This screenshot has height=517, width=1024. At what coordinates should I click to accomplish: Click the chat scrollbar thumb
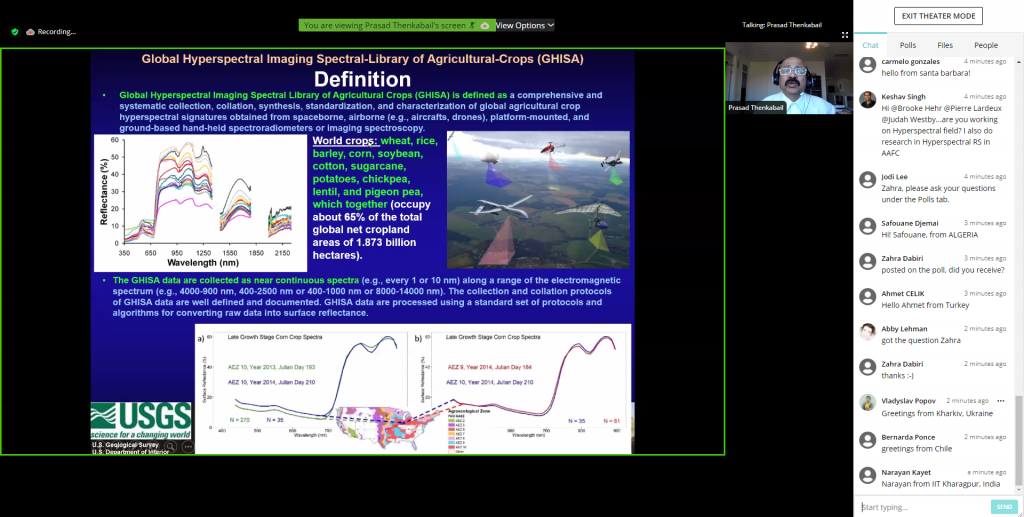[x=1018, y=440]
